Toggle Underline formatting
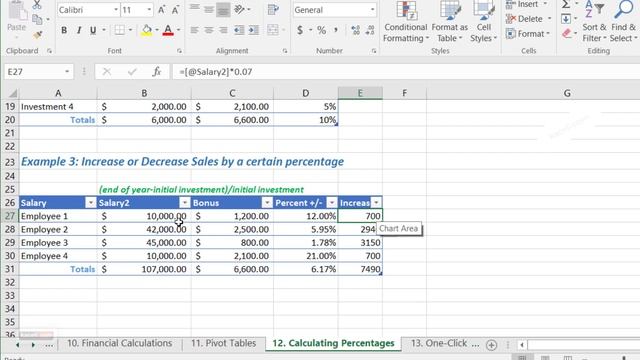Viewport: 640px width, 360px height. click(x=93, y=30)
